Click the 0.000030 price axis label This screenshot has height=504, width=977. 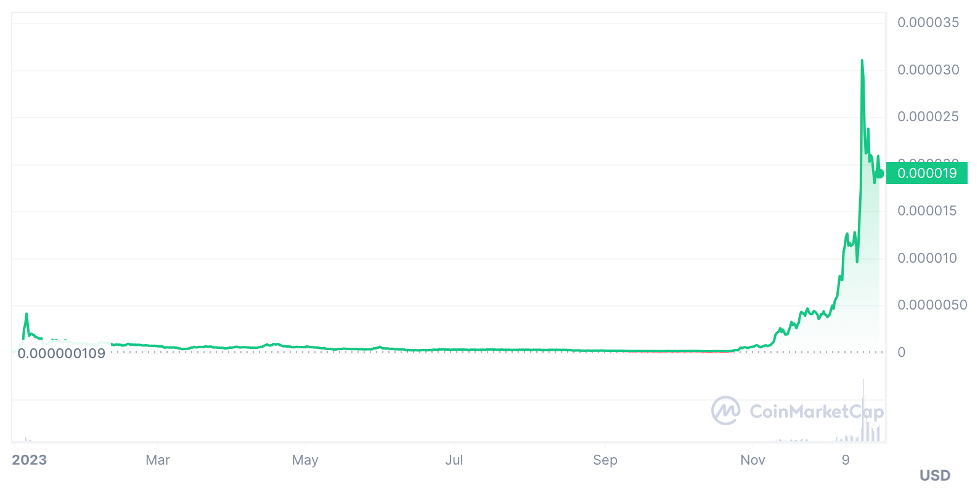coord(928,70)
